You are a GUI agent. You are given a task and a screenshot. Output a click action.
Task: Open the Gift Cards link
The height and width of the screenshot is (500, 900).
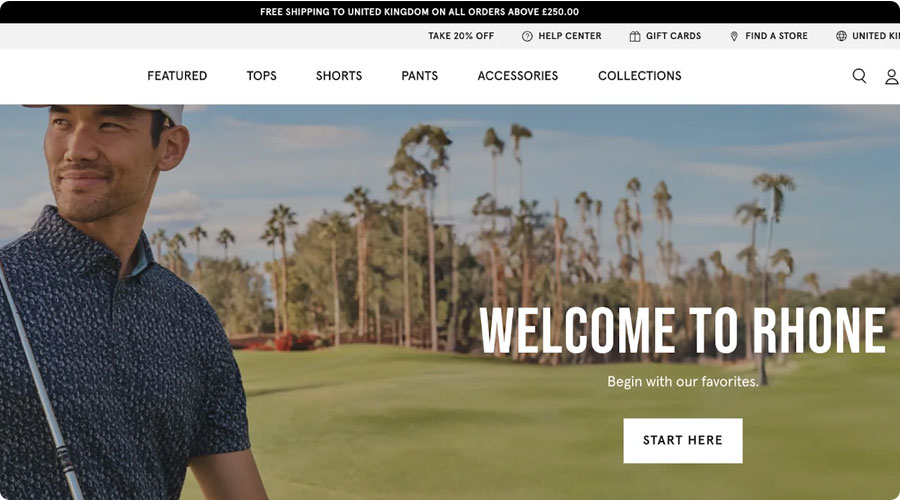673,36
